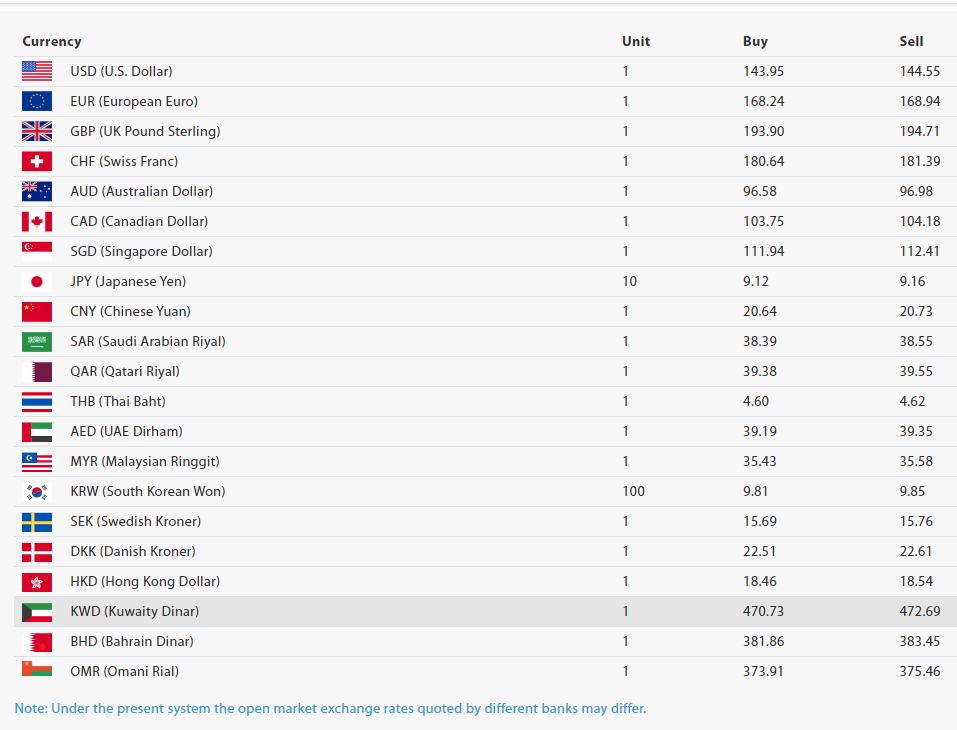
Task: Click the Kuwait flag icon
Action: [37, 611]
